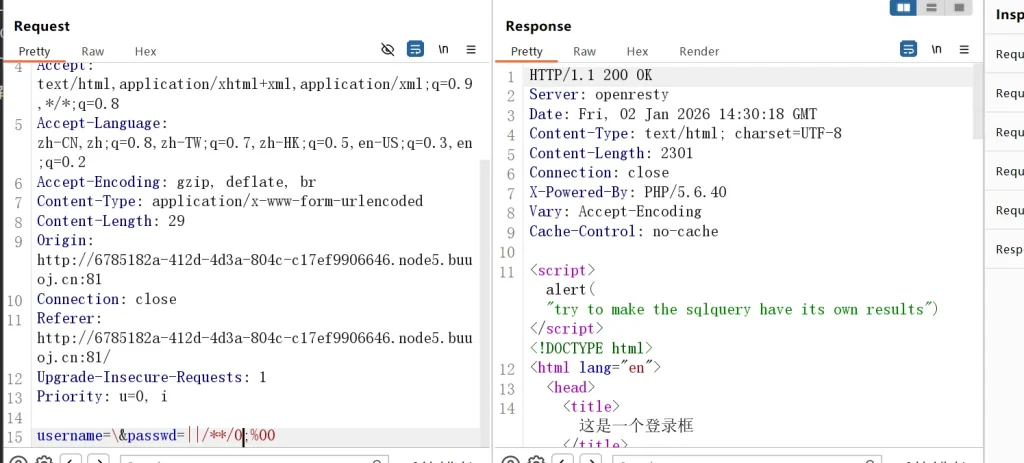Open the Render tab in the Response panel

point(699,51)
